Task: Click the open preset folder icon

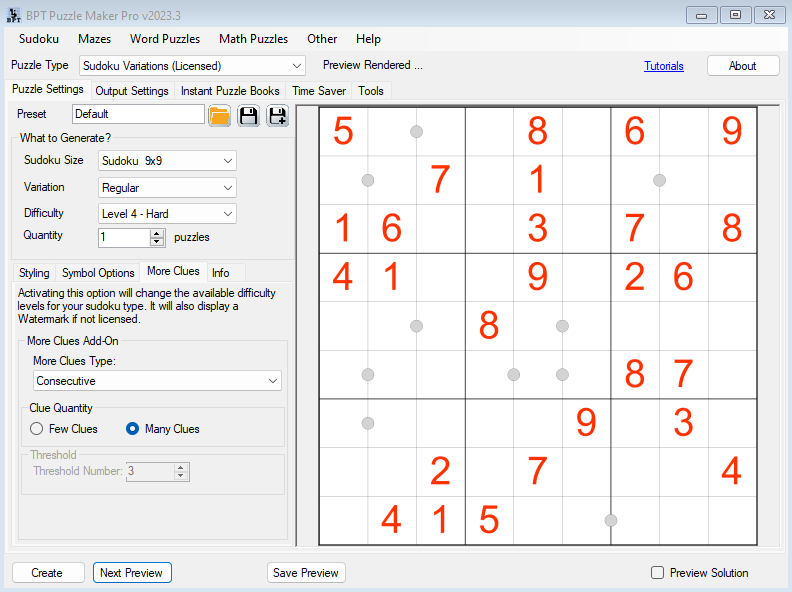Action: coord(220,115)
